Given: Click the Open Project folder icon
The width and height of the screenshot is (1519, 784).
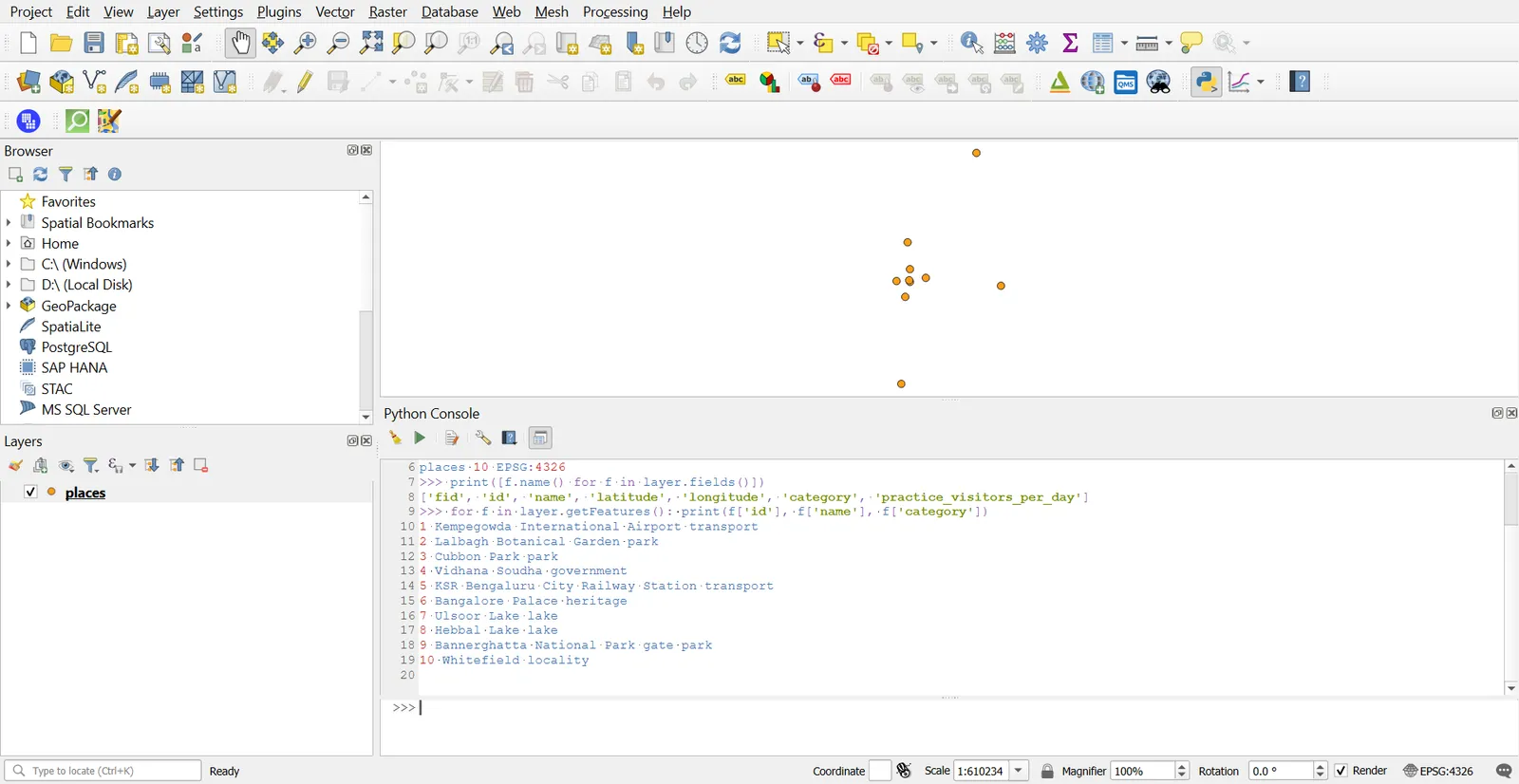Looking at the screenshot, I should [x=62, y=43].
